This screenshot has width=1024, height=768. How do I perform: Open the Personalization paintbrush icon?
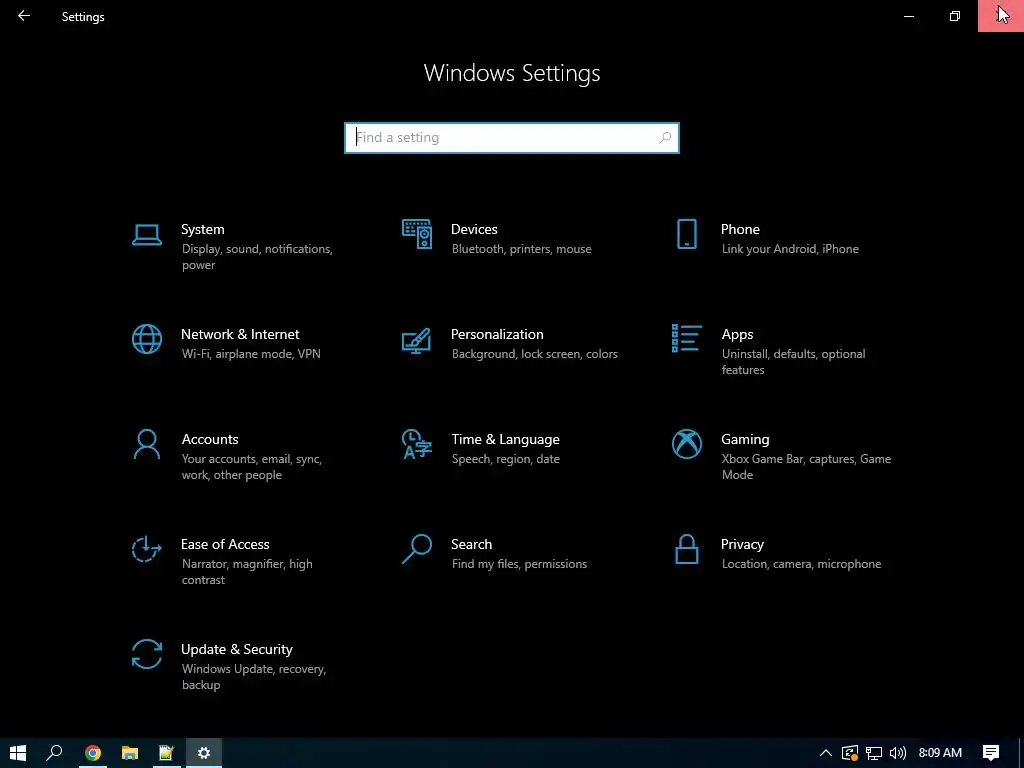417,340
